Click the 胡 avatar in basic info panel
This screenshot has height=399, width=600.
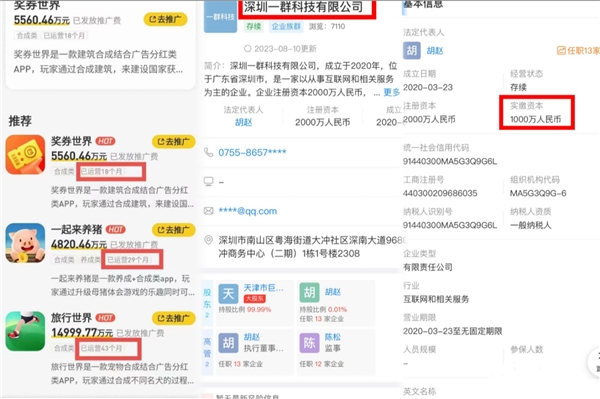click(412, 50)
